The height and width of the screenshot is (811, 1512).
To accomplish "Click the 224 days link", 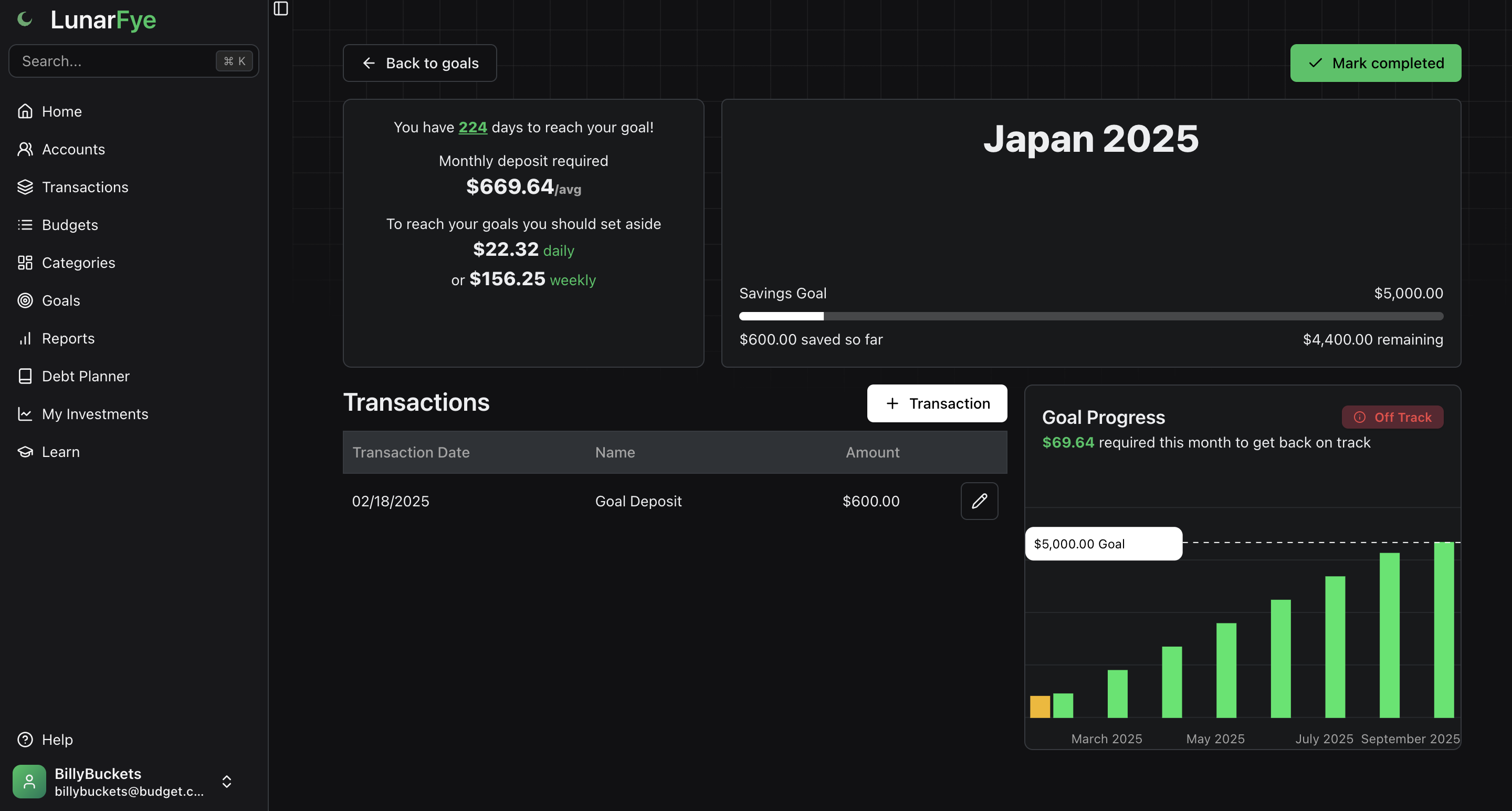I will [x=472, y=127].
